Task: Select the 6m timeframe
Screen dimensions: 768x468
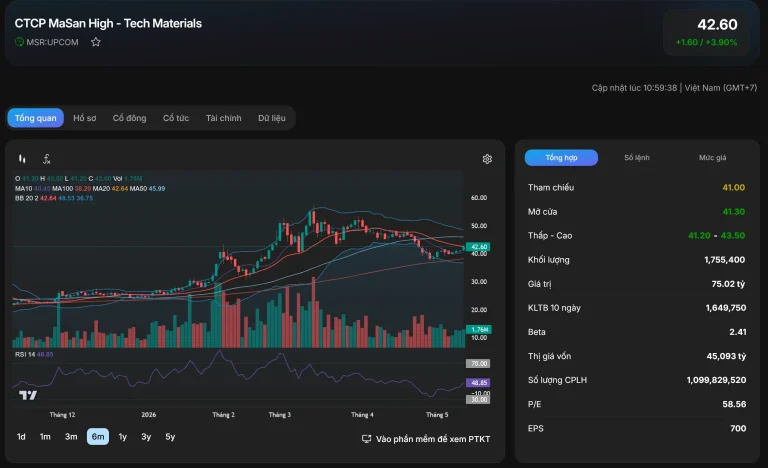Action: [x=98, y=437]
